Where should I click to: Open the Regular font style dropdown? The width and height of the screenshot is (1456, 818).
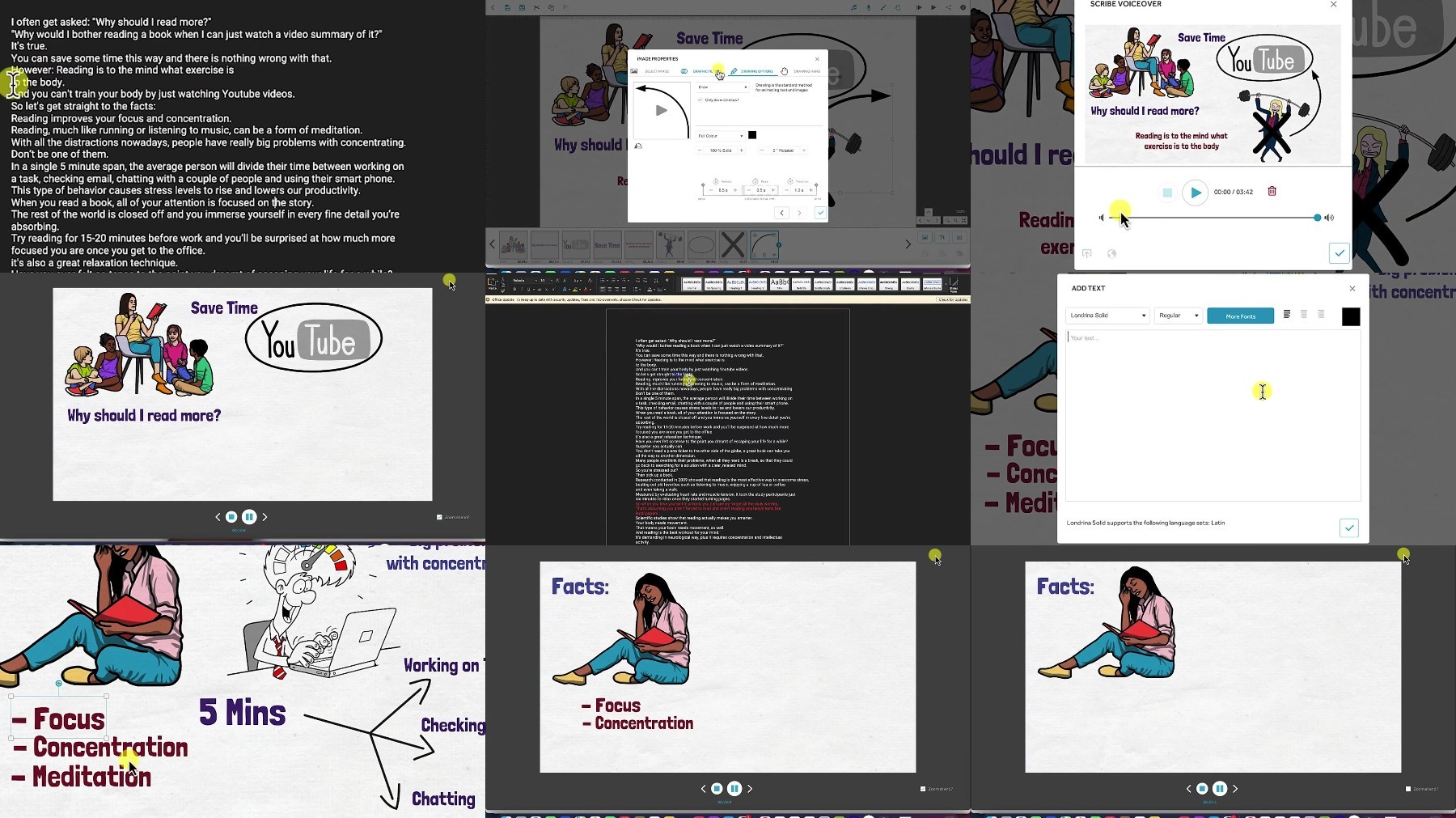(1179, 316)
